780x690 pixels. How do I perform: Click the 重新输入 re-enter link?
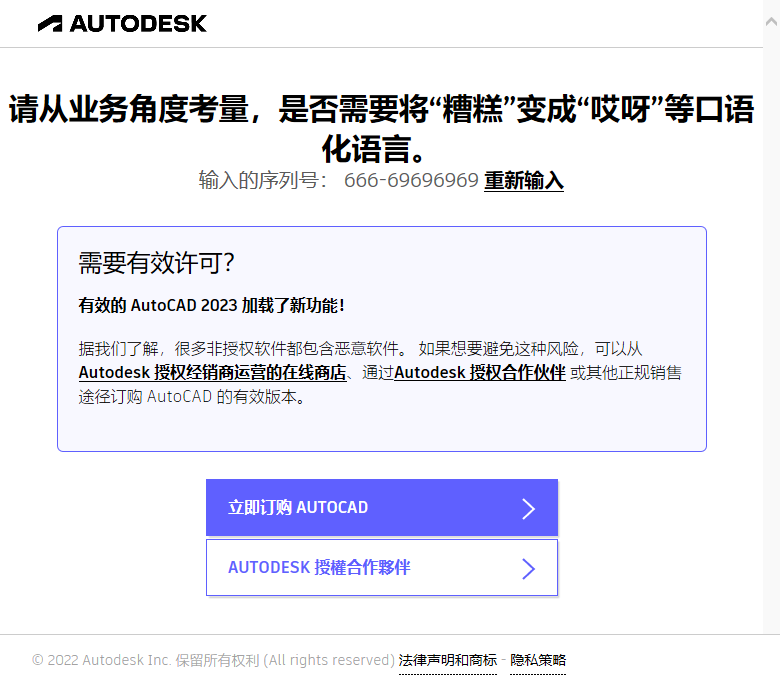[524, 180]
